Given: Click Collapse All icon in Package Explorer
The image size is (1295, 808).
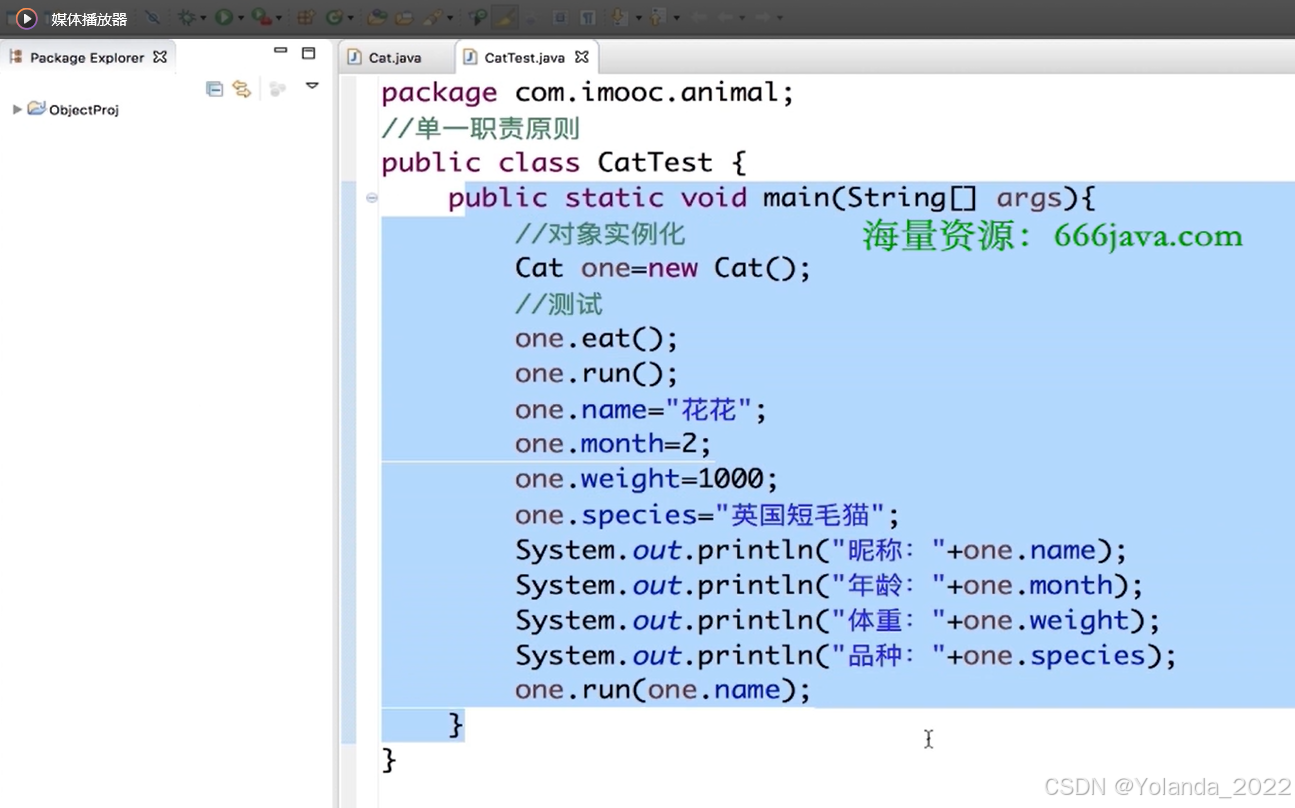Looking at the screenshot, I should click(x=214, y=89).
